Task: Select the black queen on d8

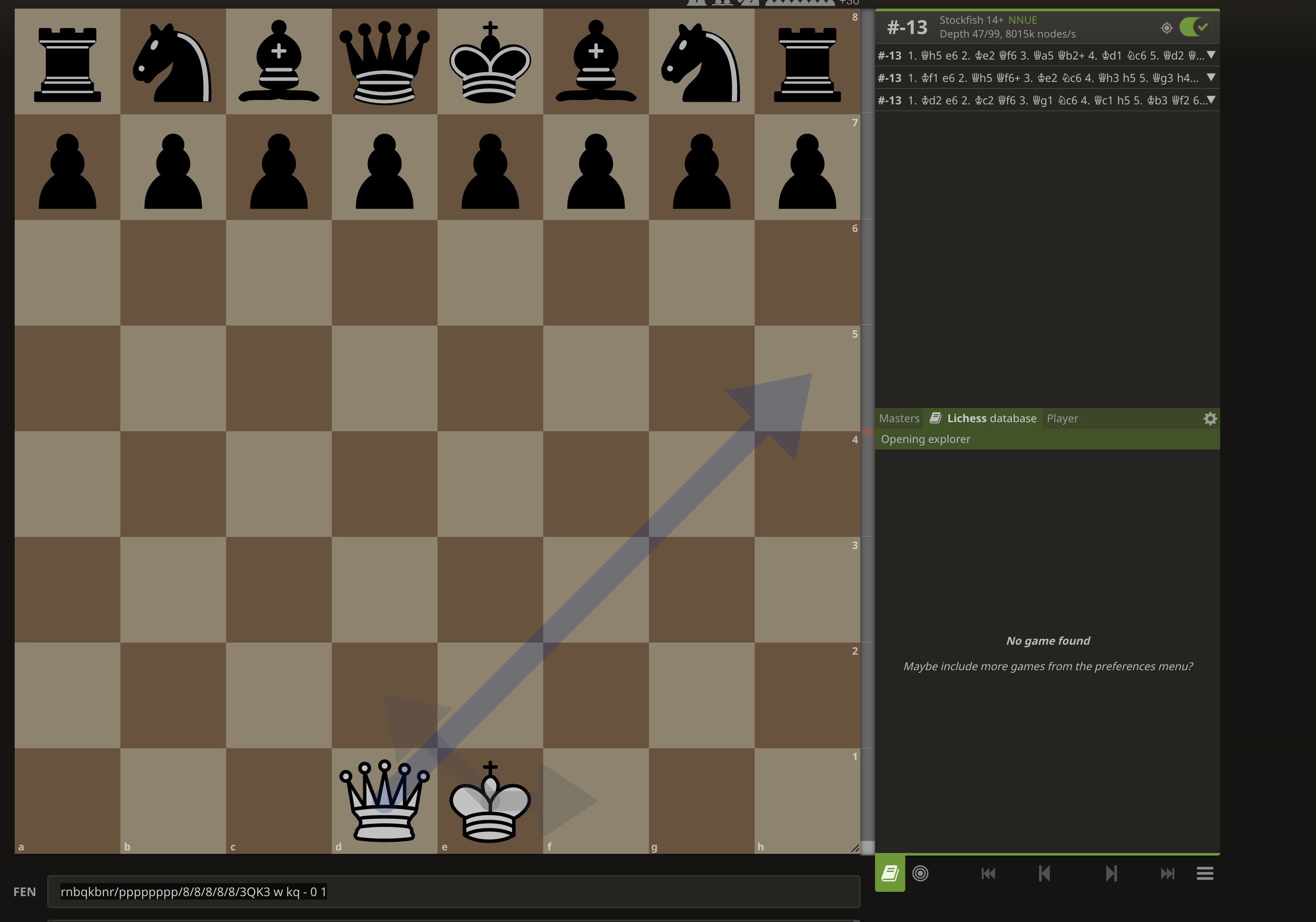Action: [384, 61]
